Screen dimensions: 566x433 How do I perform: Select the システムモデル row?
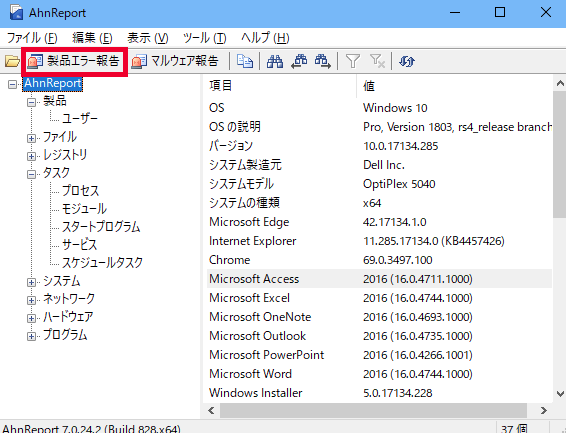(379, 184)
